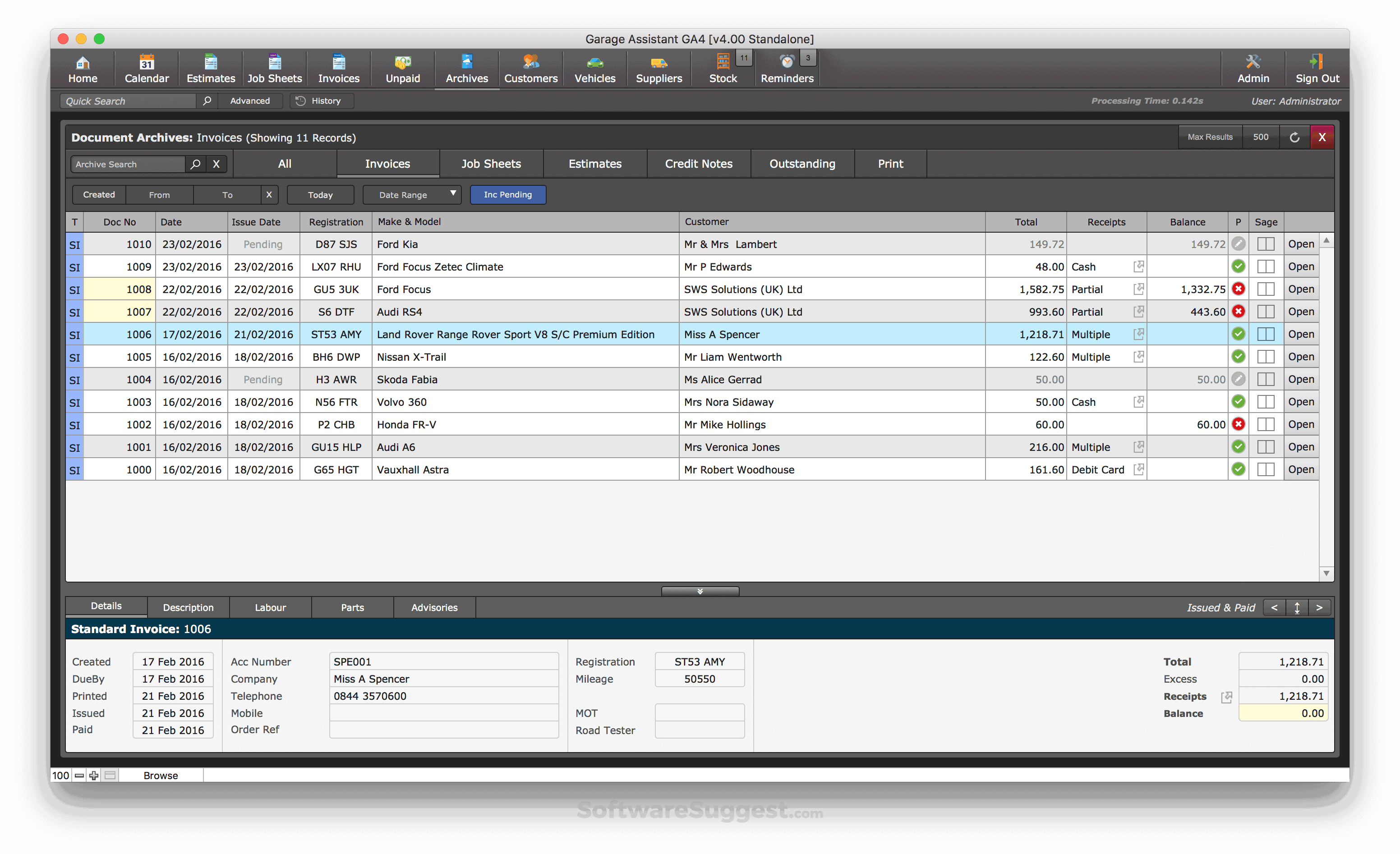Expand the Date Range dropdown

(453, 194)
